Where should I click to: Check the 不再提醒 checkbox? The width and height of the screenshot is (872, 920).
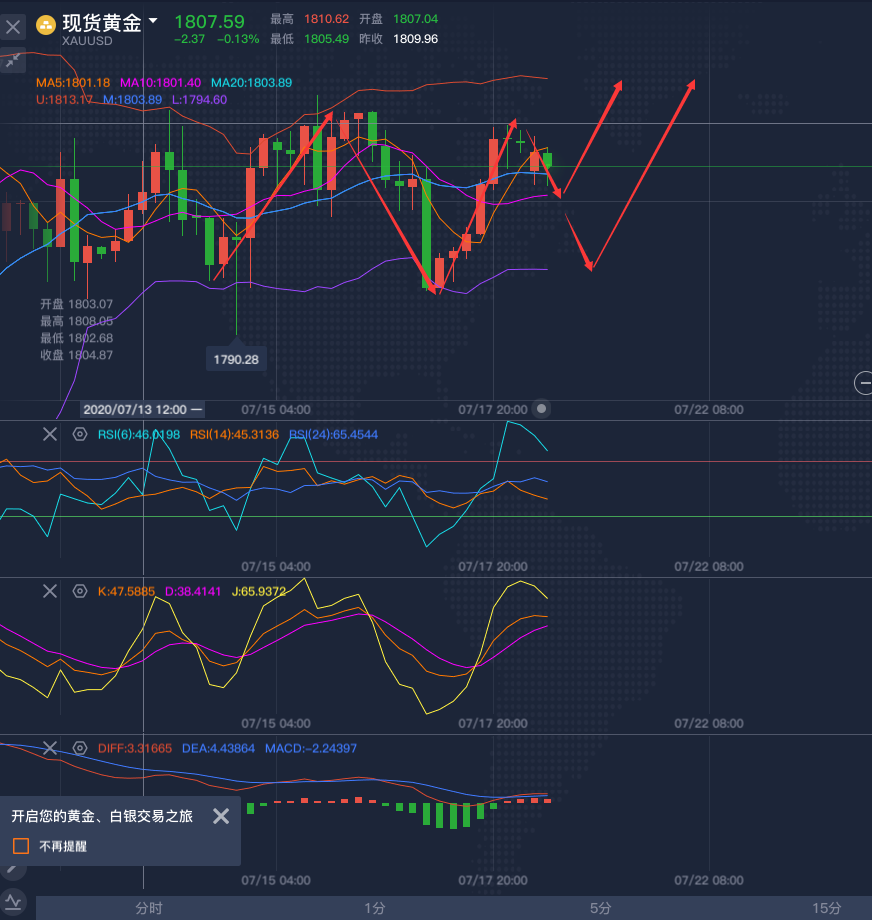21,846
